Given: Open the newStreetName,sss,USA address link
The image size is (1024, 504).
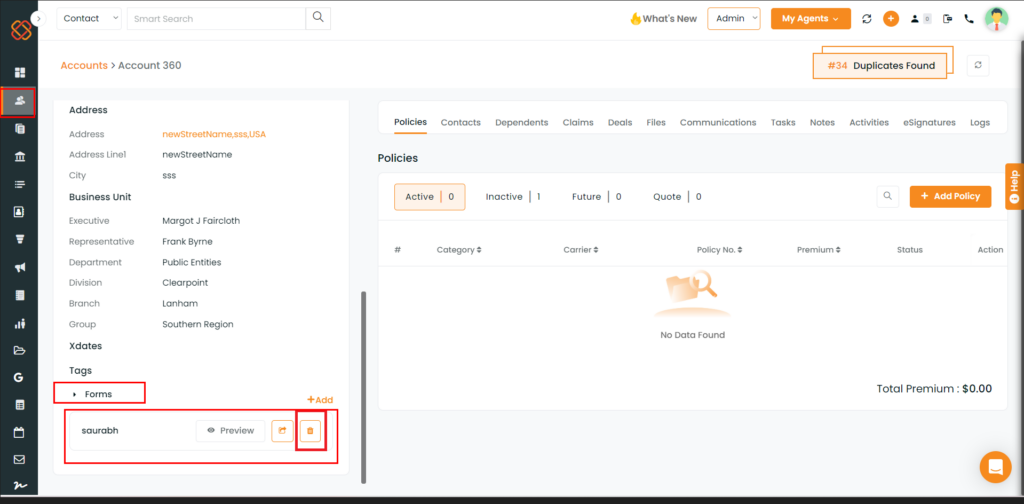Looking at the screenshot, I should tap(214, 134).
